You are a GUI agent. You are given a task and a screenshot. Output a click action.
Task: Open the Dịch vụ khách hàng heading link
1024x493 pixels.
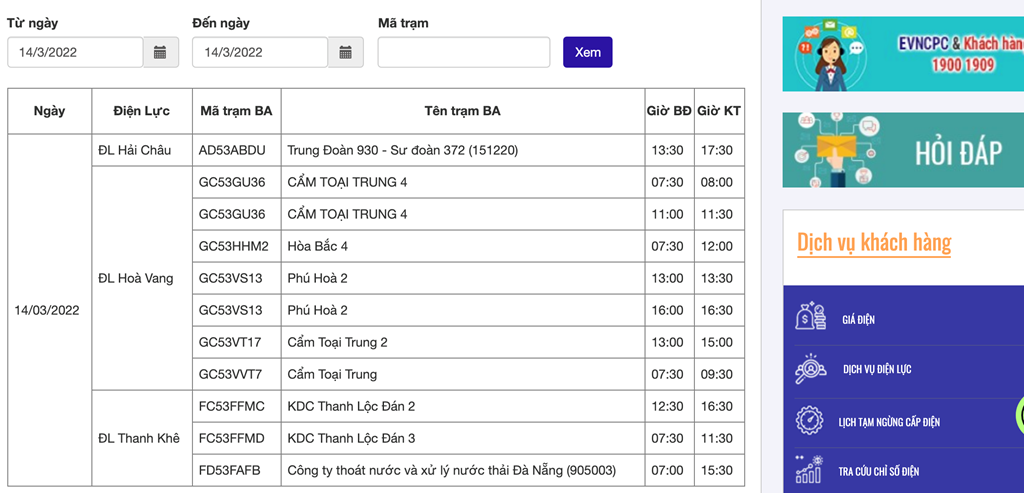tap(874, 242)
